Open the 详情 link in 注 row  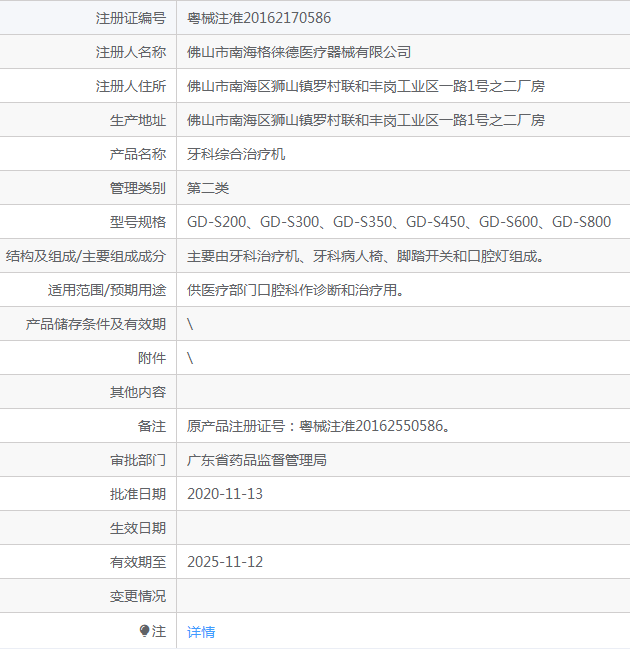201,632
